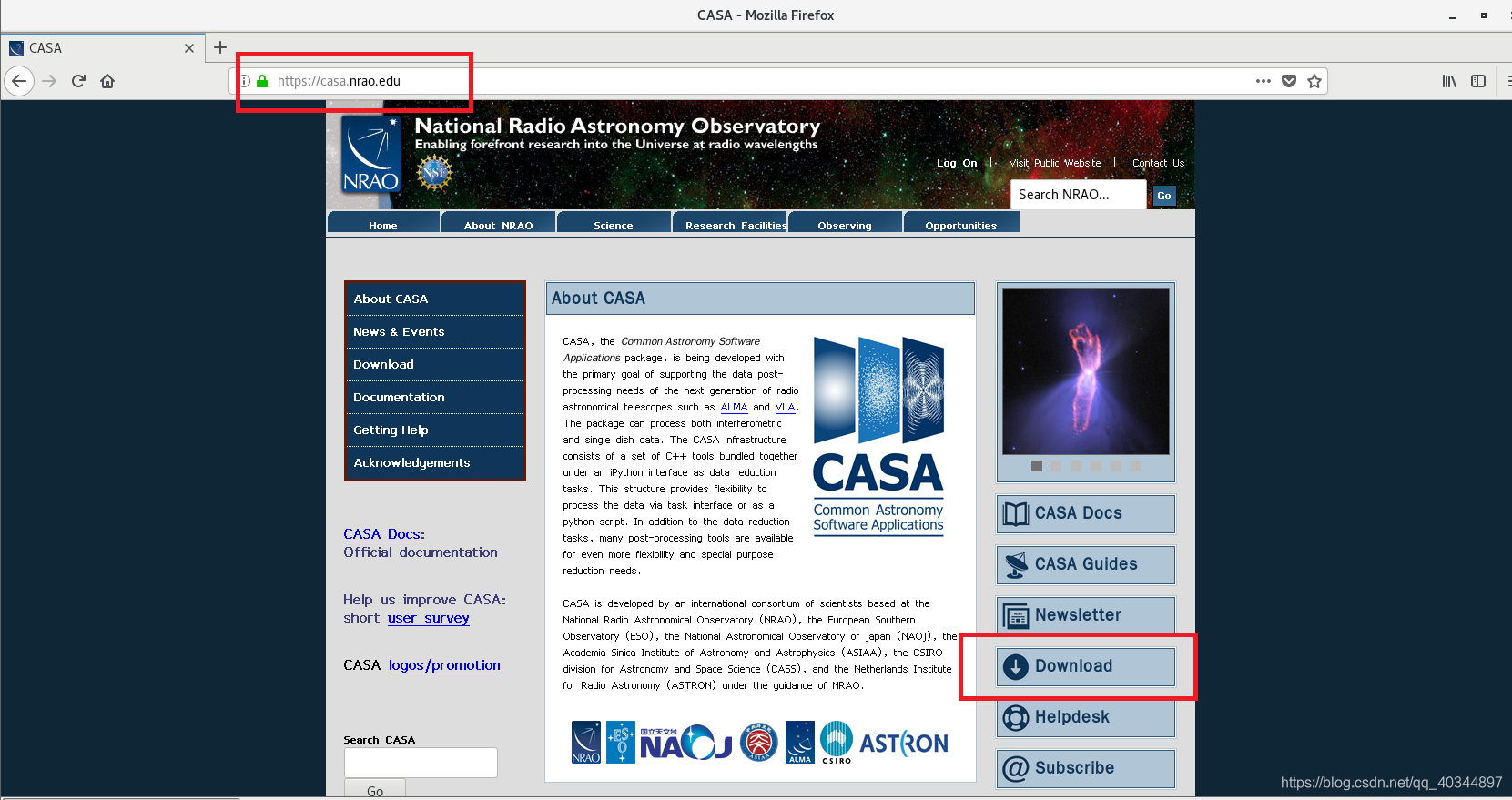This screenshot has height=800, width=1512.
Task: Open the user survey link
Action: pyautogui.click(x=429, y=618)
